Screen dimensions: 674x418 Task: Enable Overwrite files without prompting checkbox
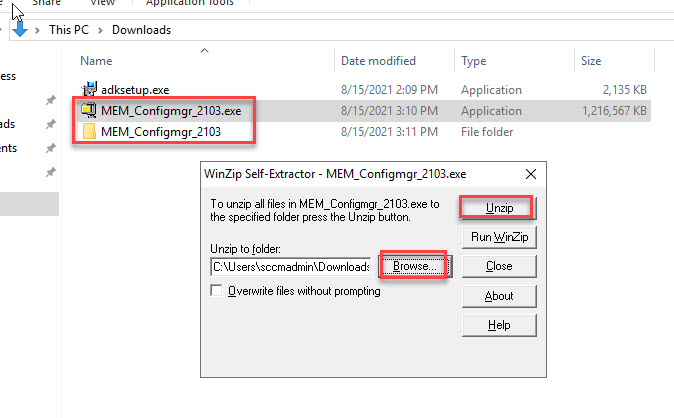click(216, 292)
